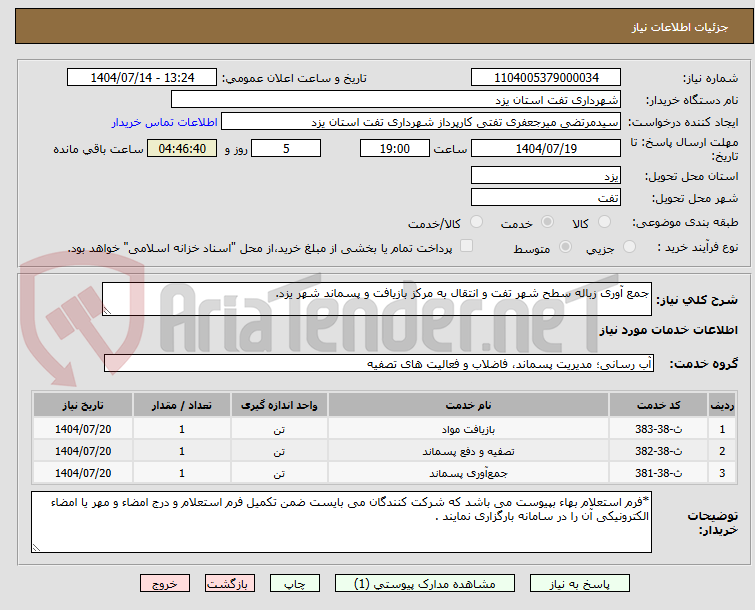Click the announcement date field 1404/07/14 - 13:24
Screen dimensions: 755x610
coord(142,78)
